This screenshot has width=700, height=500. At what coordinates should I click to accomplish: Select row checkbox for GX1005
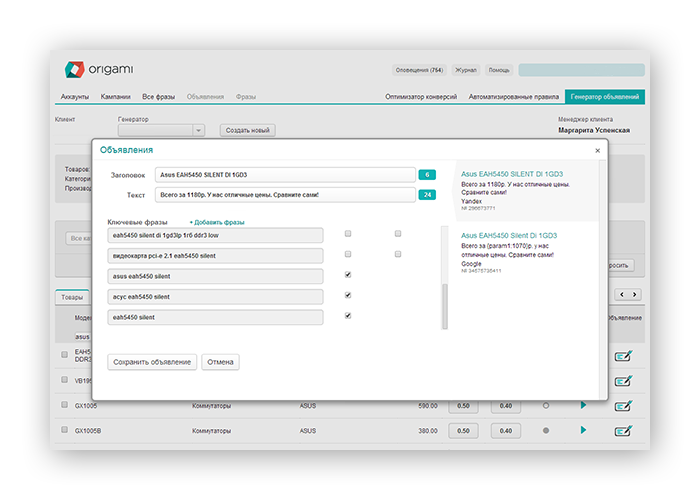point(64,404)
